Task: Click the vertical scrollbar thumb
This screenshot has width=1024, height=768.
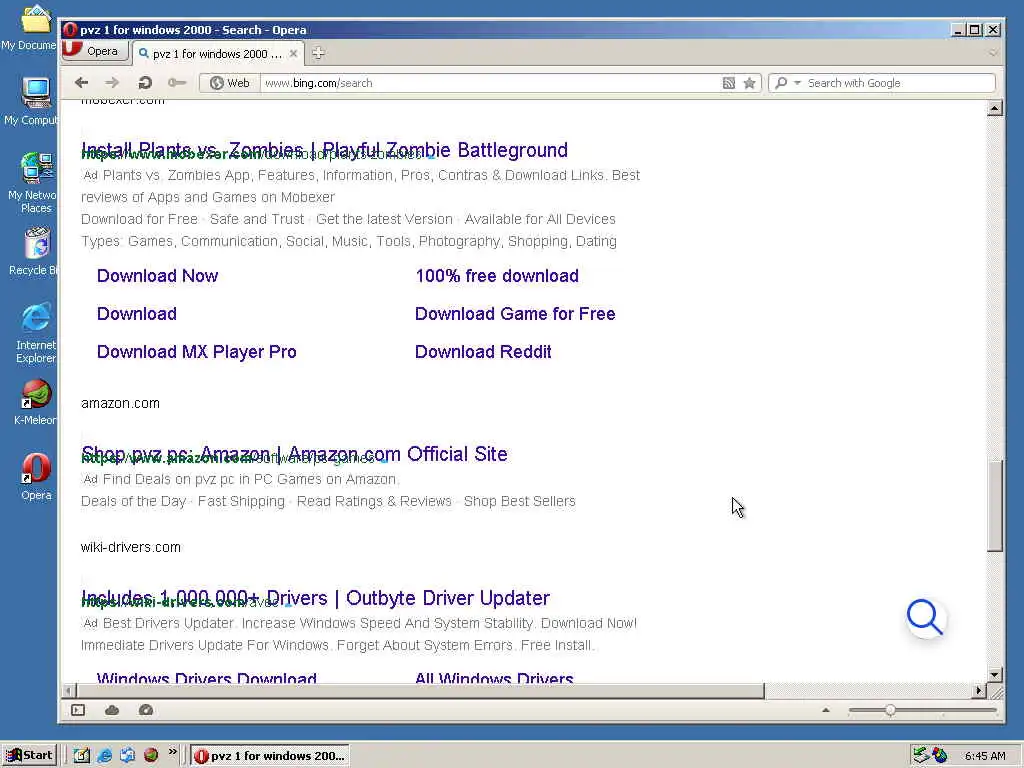Action: click(x=995, y=506)
